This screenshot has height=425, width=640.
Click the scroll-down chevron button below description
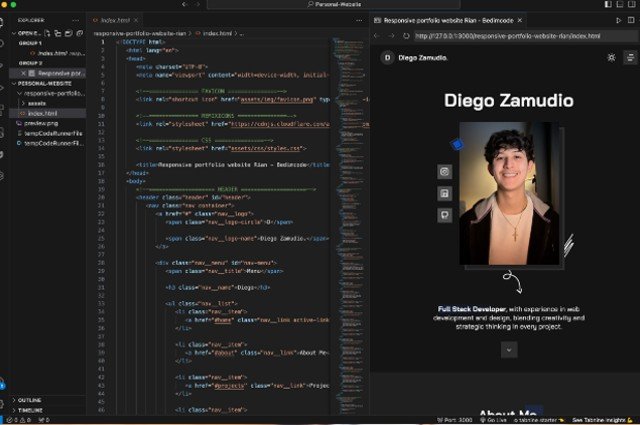tap(509, 350)
